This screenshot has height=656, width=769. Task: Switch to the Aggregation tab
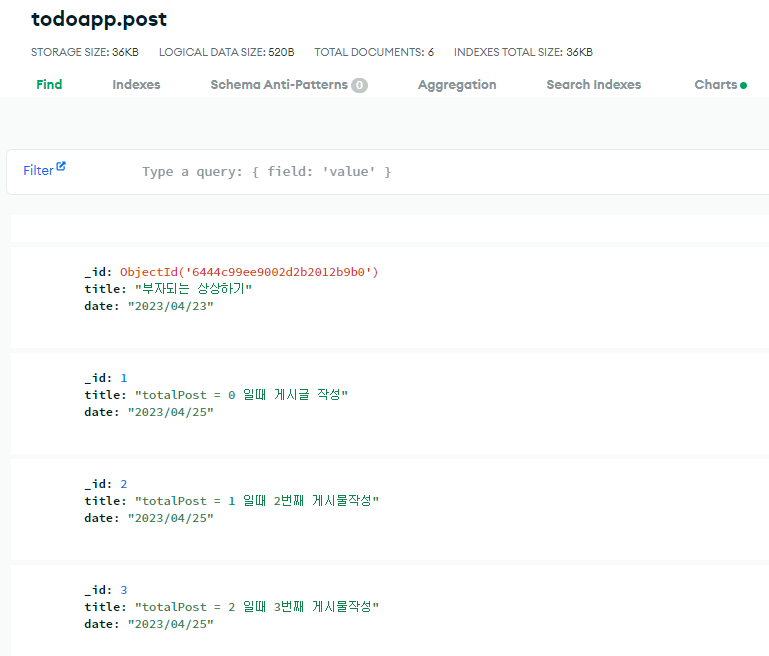[457, 85]
